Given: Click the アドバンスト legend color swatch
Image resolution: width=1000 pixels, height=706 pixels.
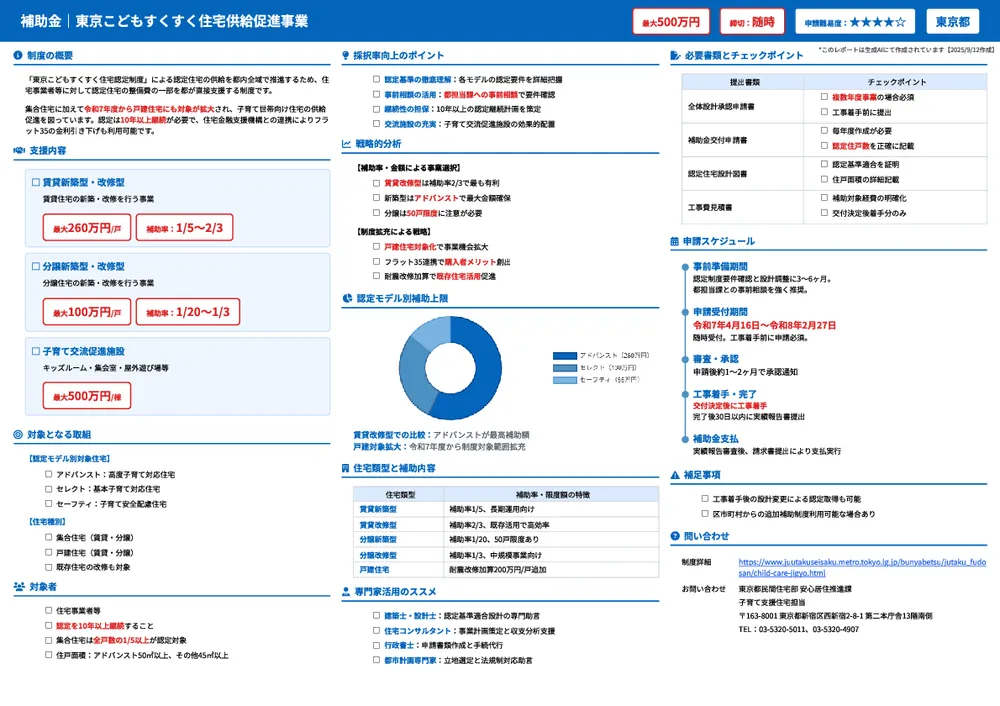Looking at the screenshot, I should coord(563,355).
